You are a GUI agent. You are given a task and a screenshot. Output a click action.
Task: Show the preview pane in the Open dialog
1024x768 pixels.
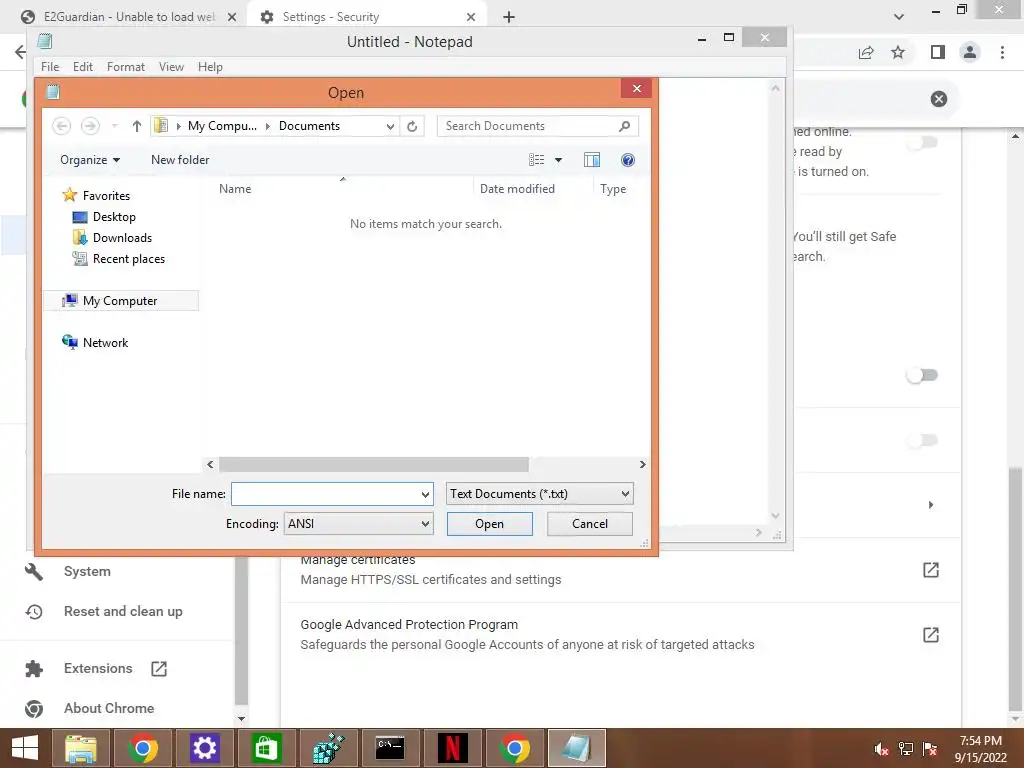(x=592, y=160)
